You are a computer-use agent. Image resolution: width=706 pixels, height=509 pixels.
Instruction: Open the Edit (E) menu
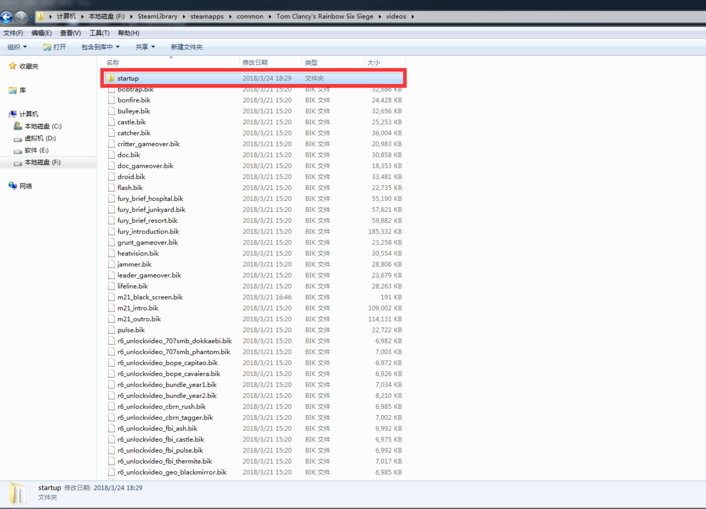(41, 33)
